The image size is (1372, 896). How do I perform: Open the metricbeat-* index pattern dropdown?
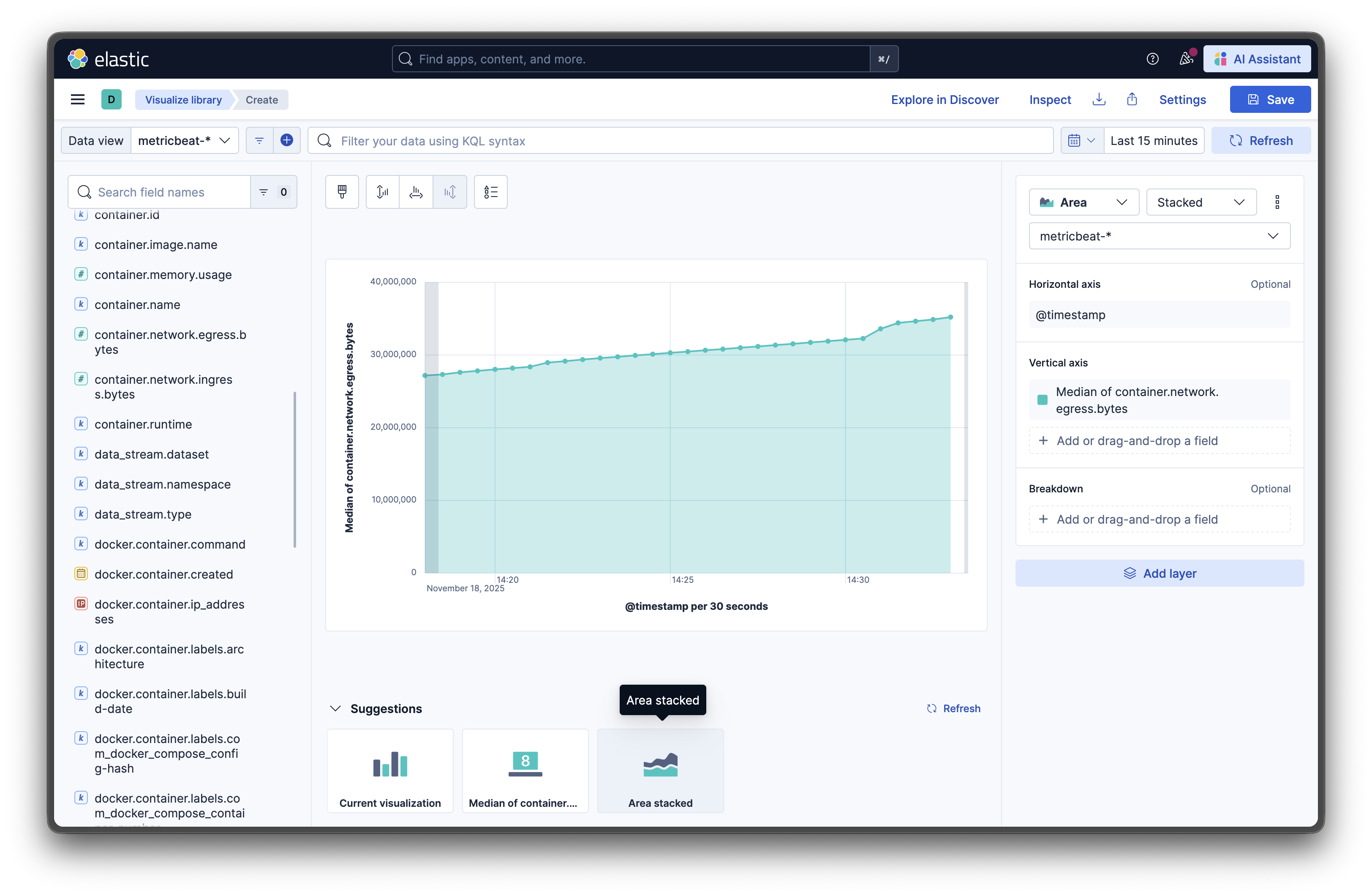[x=1159, y=235]
